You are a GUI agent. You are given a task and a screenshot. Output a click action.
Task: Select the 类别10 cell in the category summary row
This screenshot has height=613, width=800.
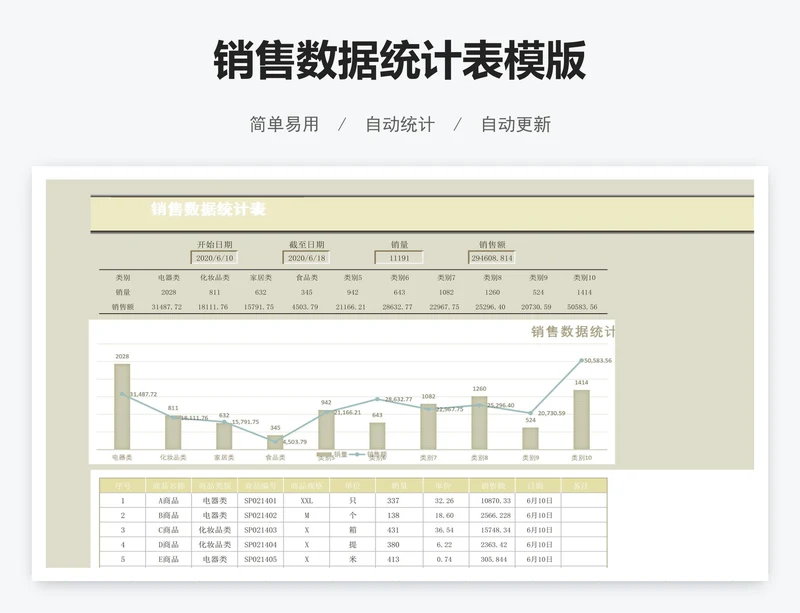coord(584,278)
